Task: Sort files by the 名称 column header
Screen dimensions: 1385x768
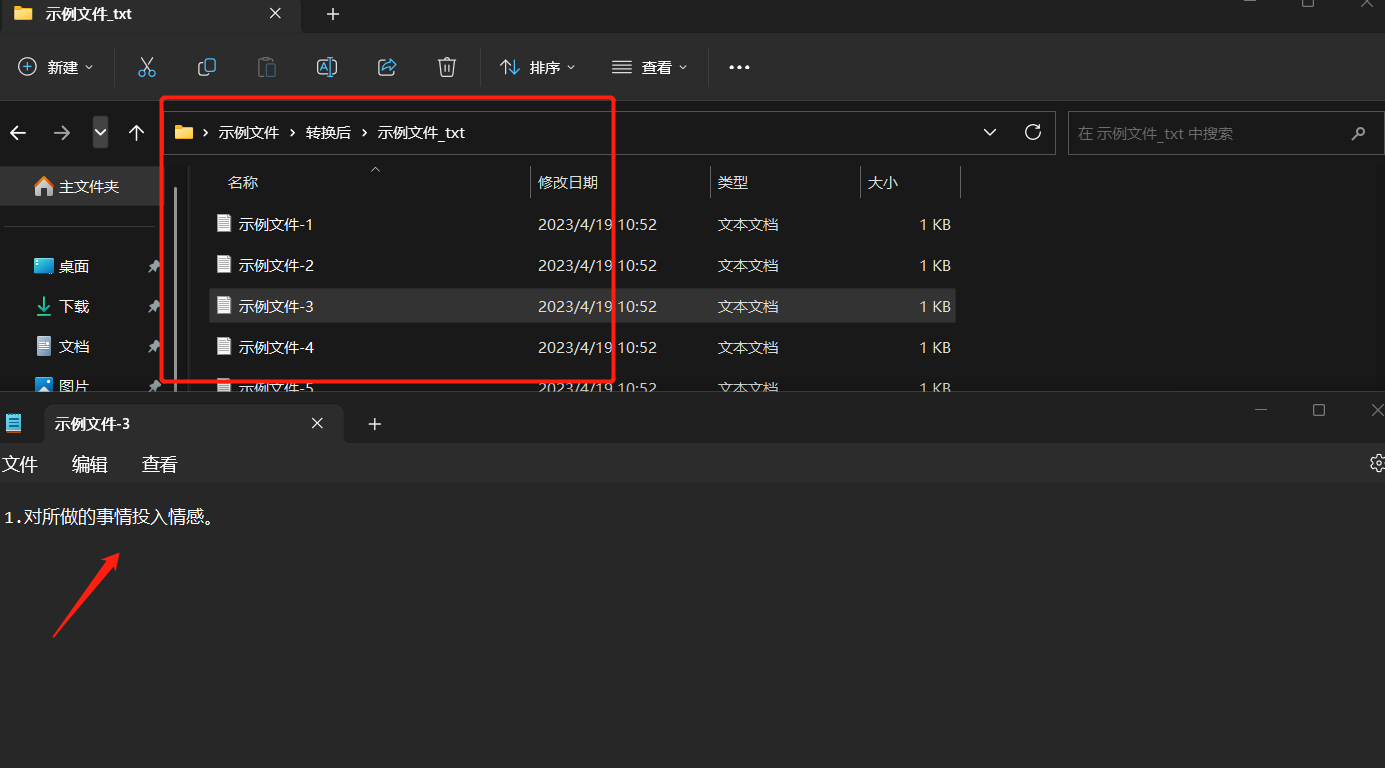Action: (243, 182)
